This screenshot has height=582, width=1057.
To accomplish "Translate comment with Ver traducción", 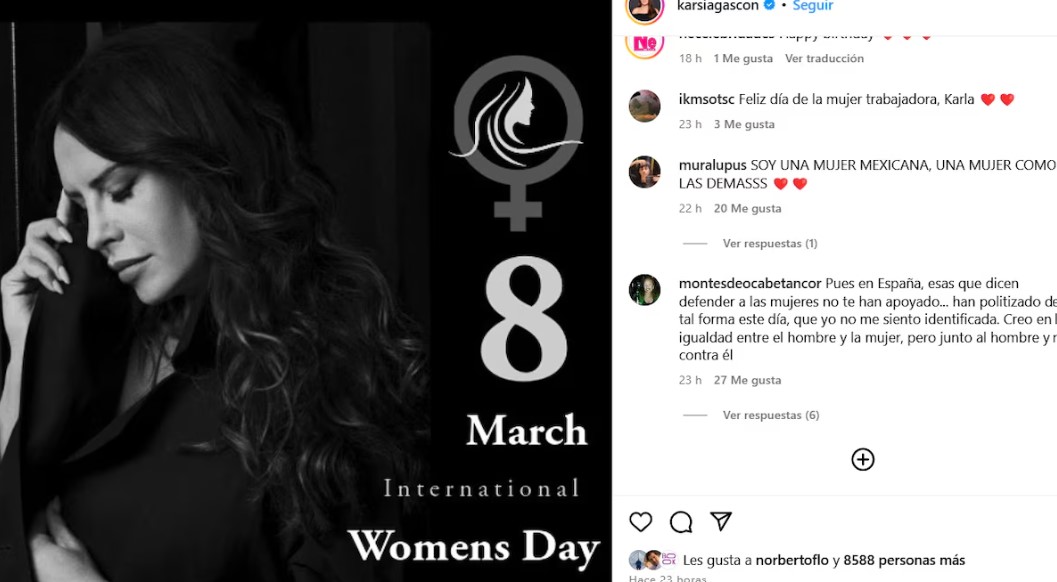I will (824, 59).
